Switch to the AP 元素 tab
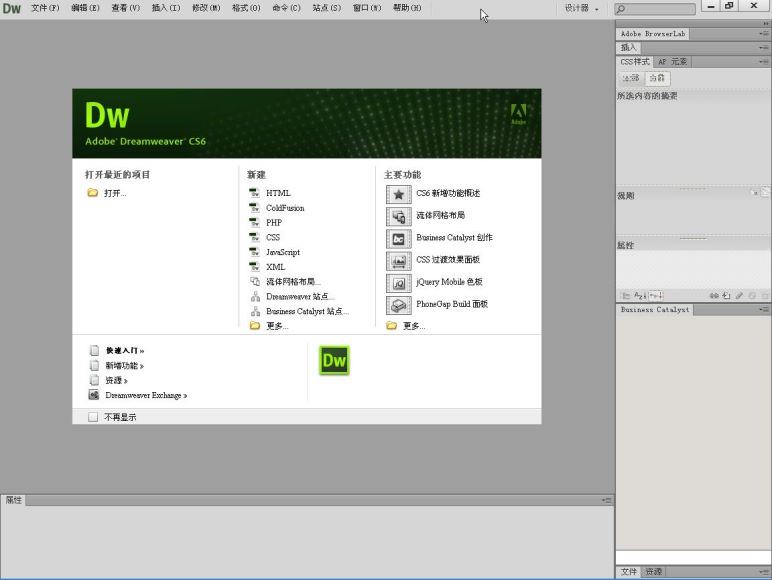 672,62
